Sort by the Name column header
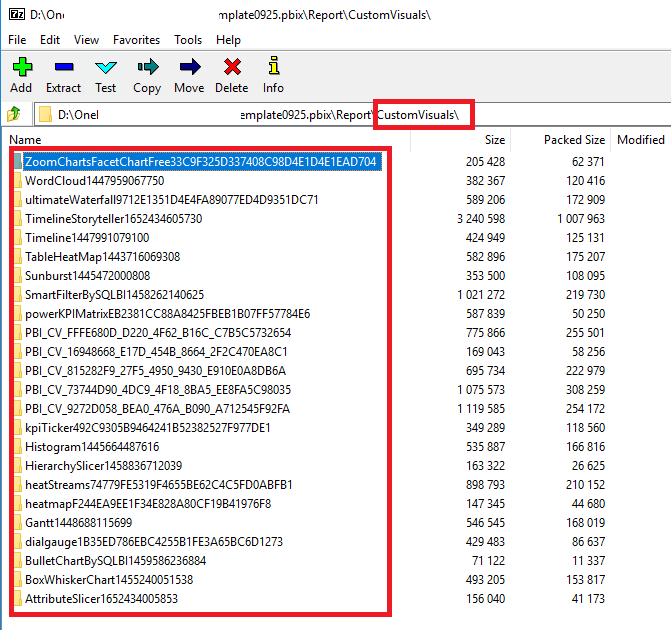The height and width of the screenshot is (630, 671). pos(25,140)
